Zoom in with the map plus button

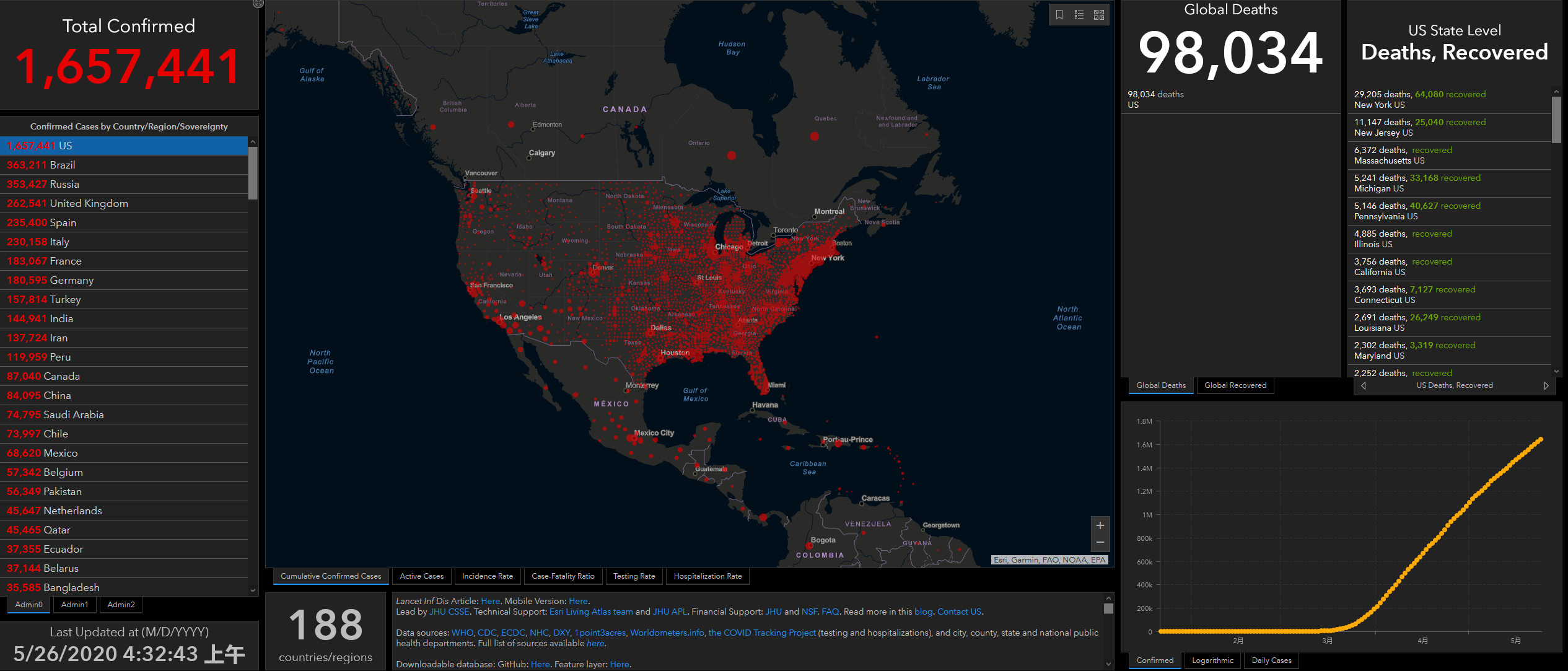click(x=1100, y=525)
